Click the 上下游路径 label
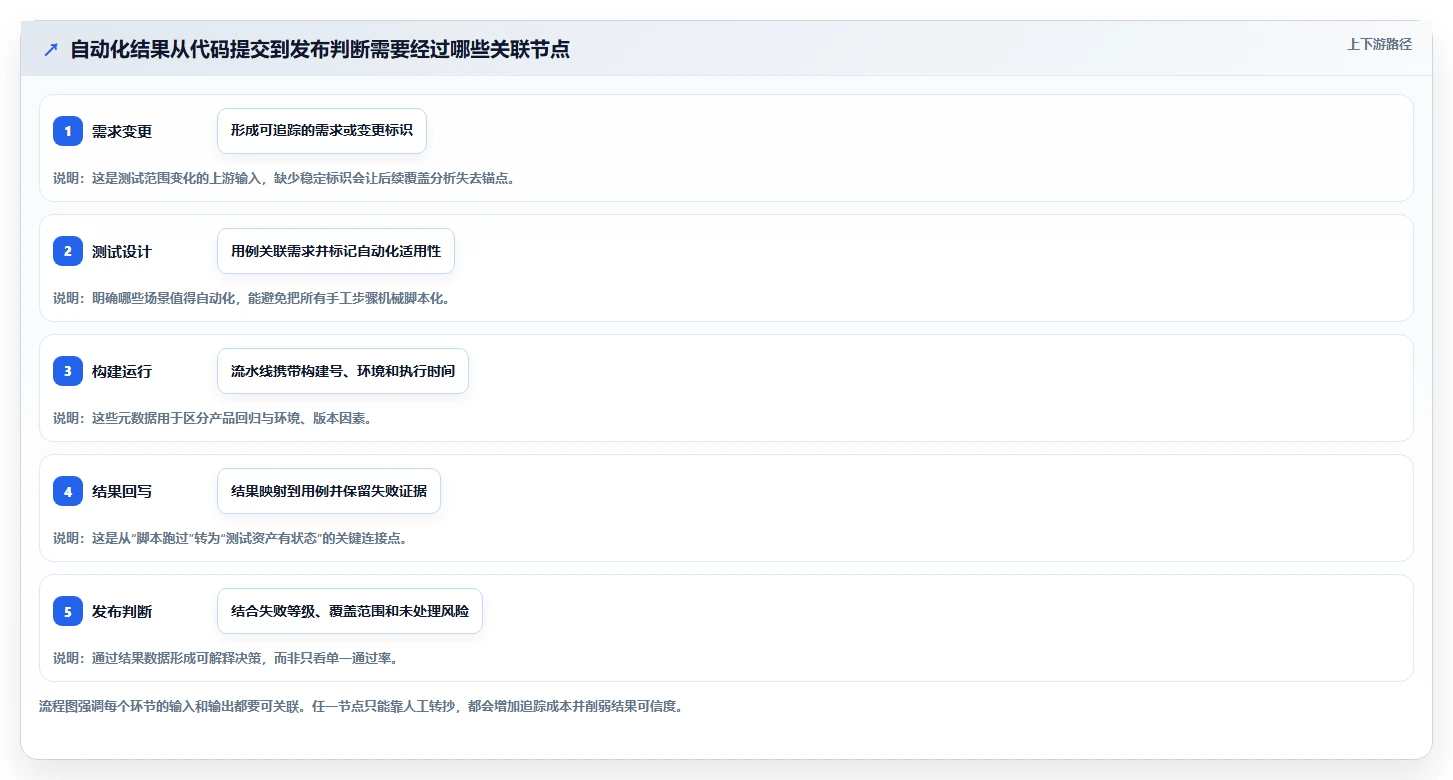 (1379, 44)
